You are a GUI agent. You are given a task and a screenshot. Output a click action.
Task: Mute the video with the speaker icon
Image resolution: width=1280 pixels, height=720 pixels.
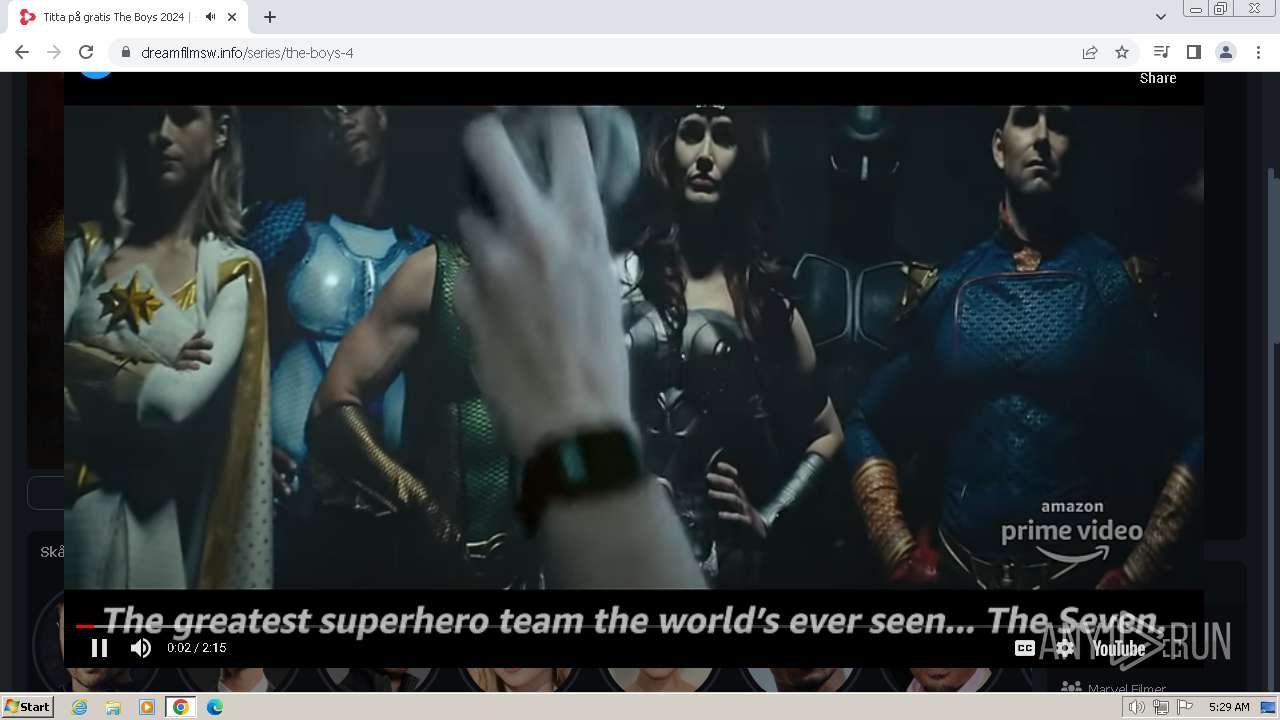(x=141, y=648)
